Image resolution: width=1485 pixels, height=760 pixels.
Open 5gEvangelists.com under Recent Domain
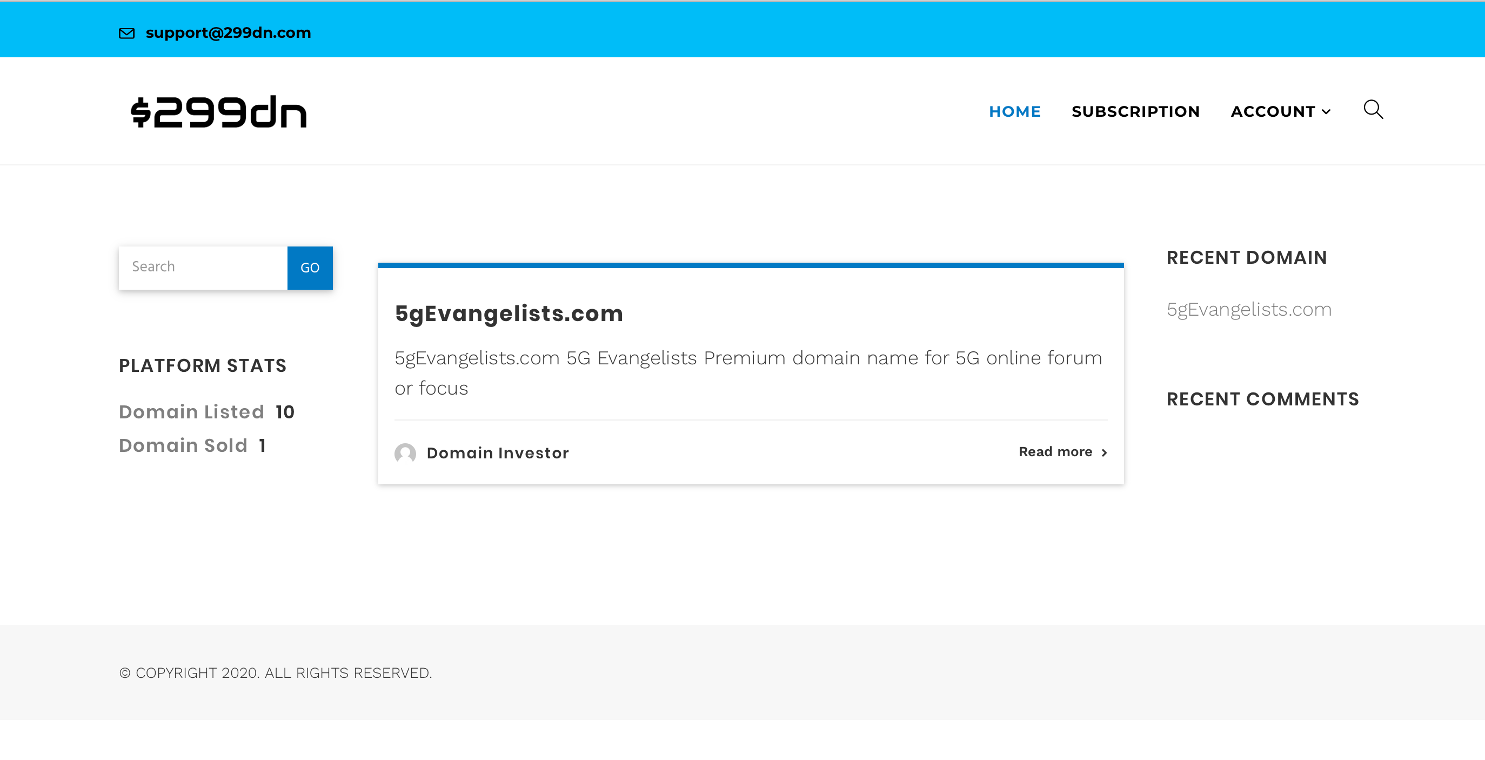(1249, 309)
